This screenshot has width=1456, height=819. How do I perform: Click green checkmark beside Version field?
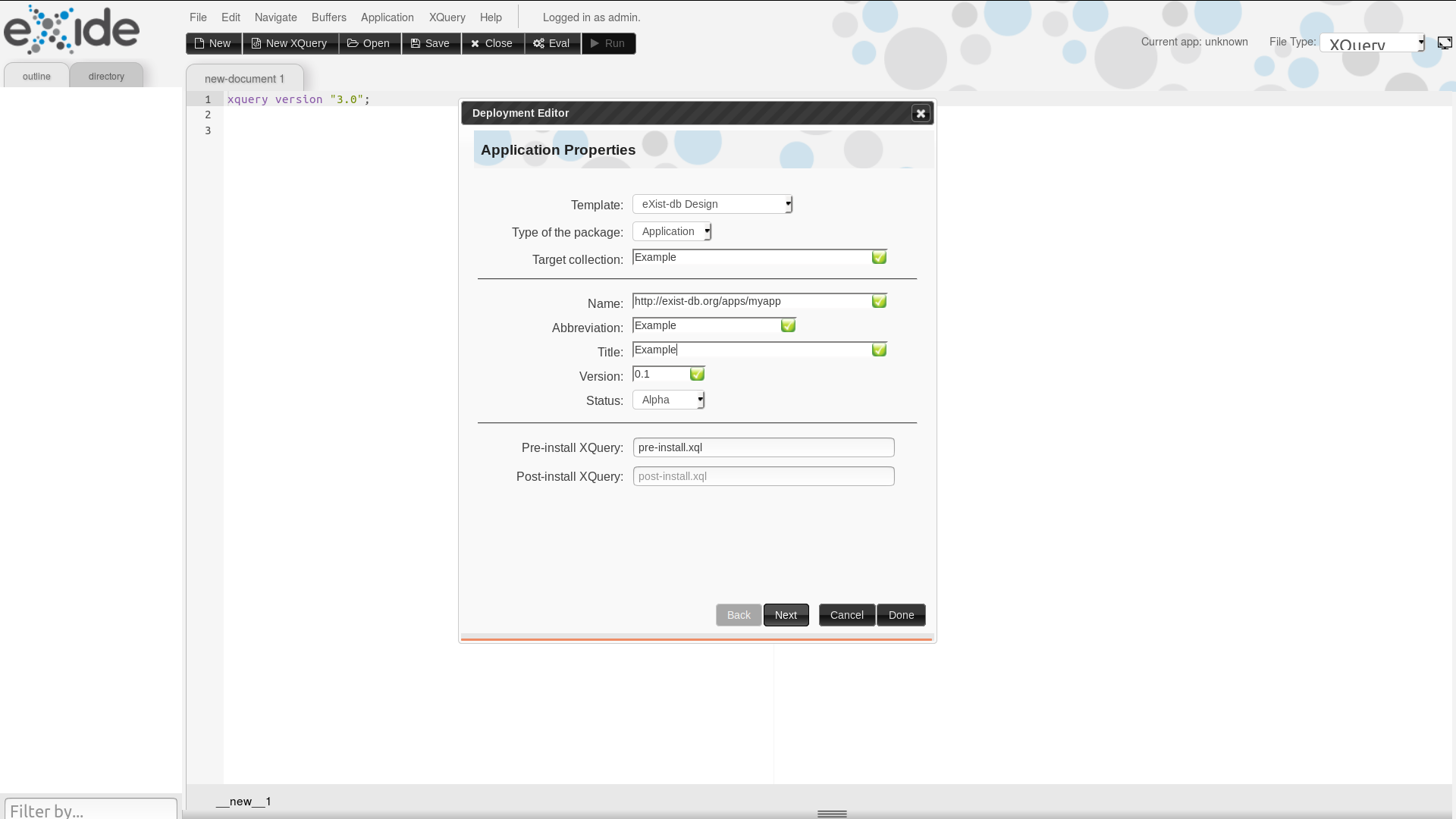point(697,375)
